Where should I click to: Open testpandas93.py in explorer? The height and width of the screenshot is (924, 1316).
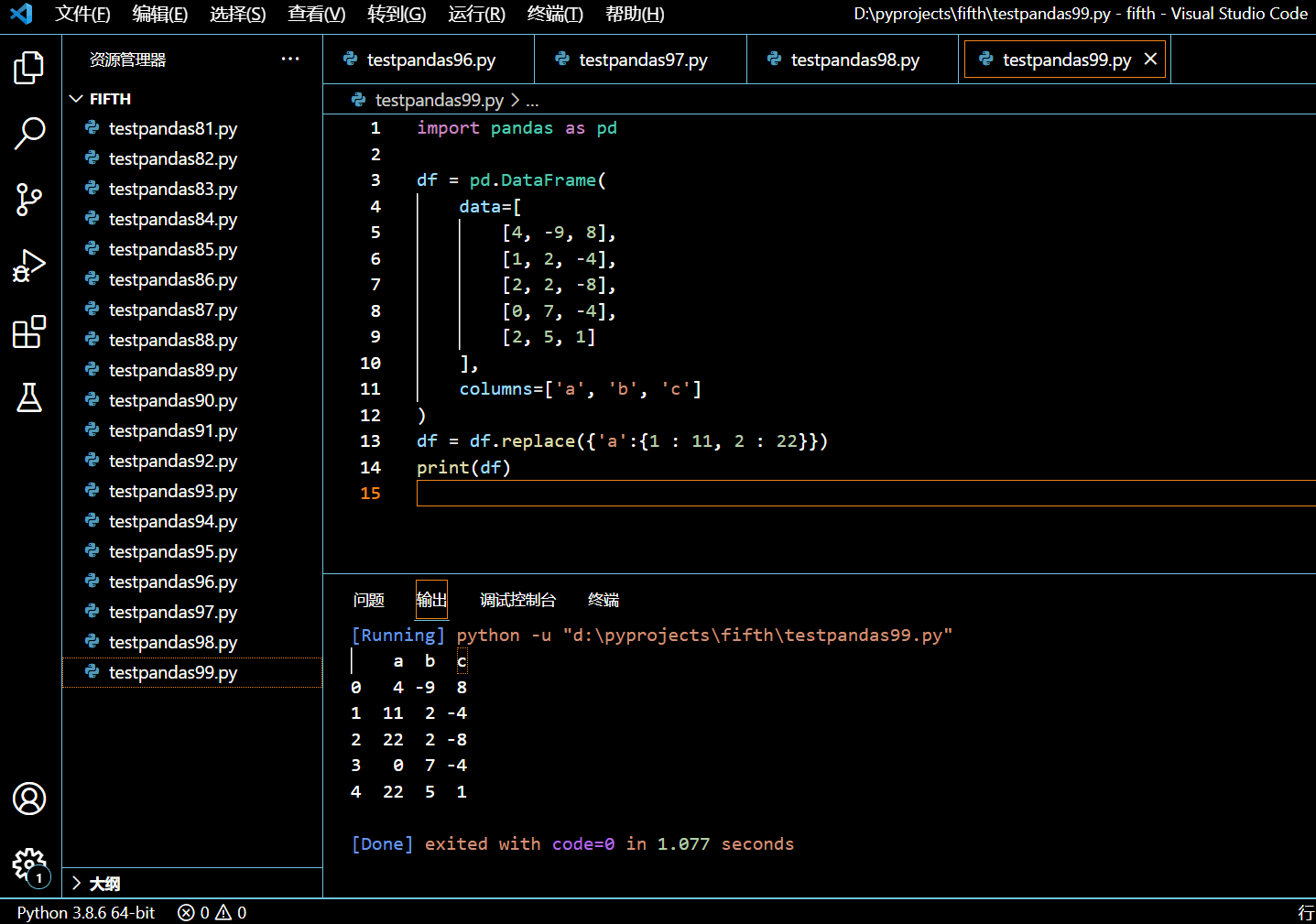click(x=192, y=491)
